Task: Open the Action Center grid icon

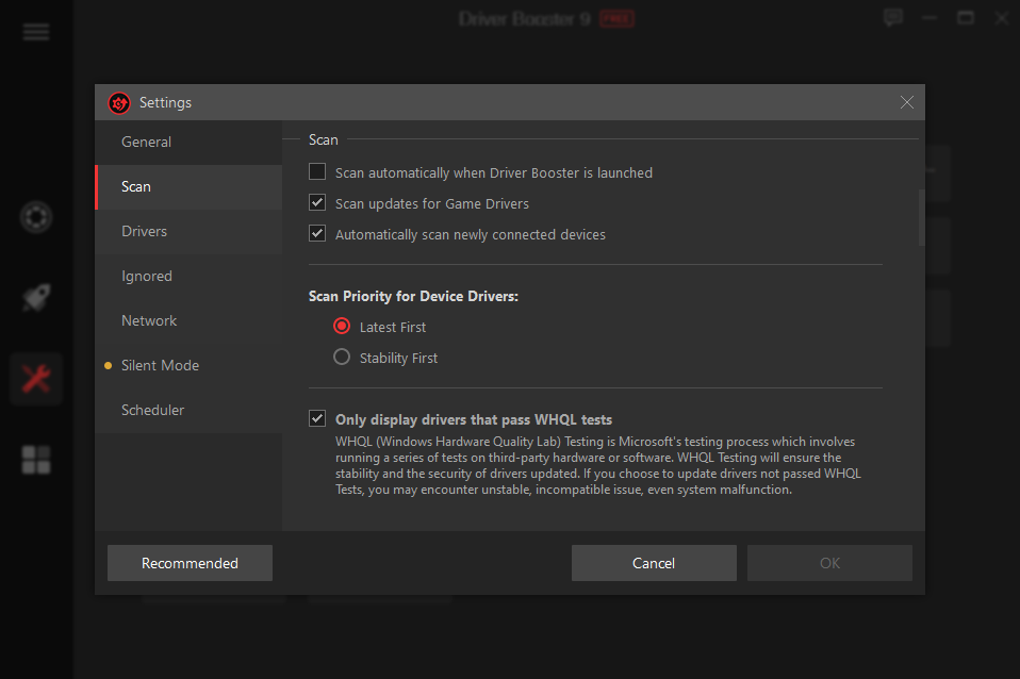Action: click(36, 460)
